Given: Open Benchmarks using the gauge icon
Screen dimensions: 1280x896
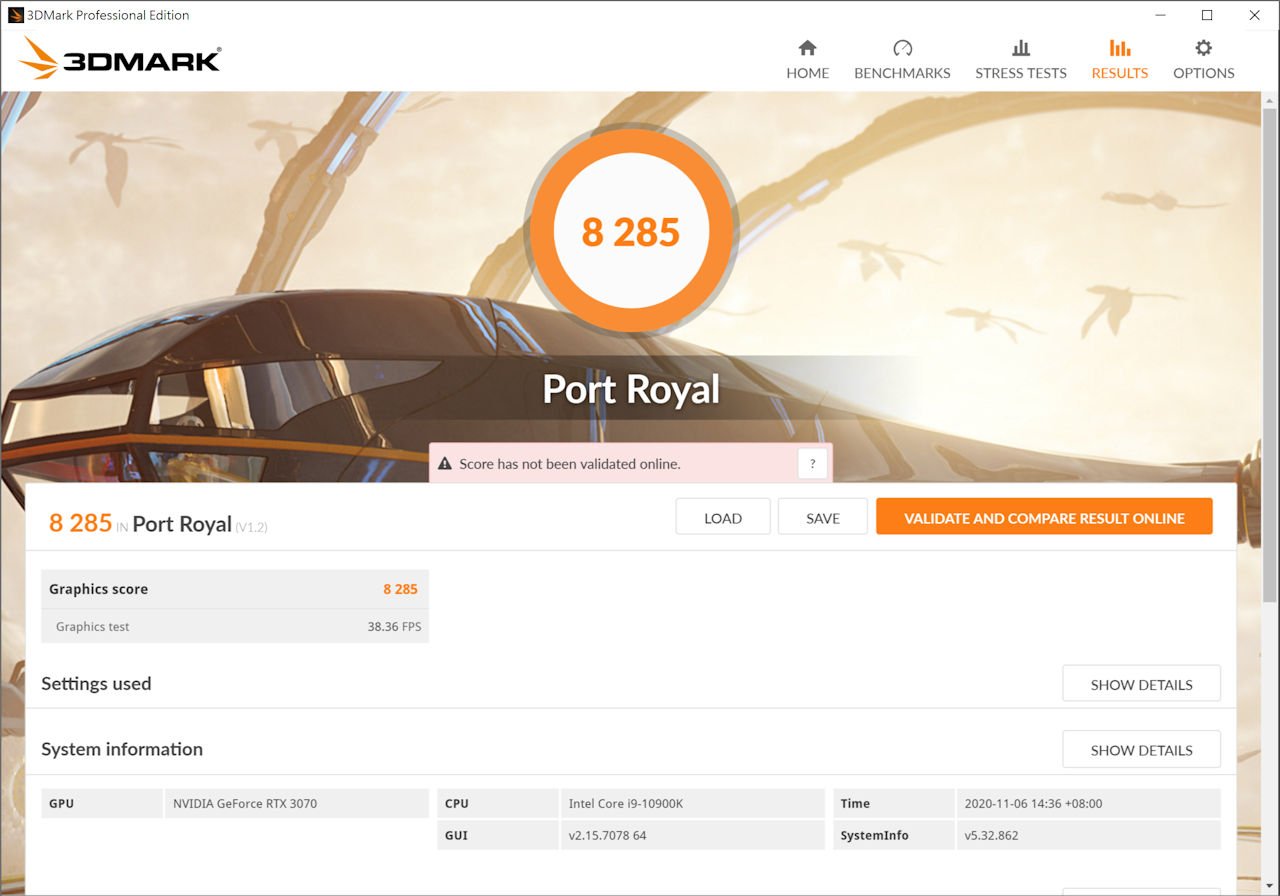Looking at the screenshot, I should point(902,48).
